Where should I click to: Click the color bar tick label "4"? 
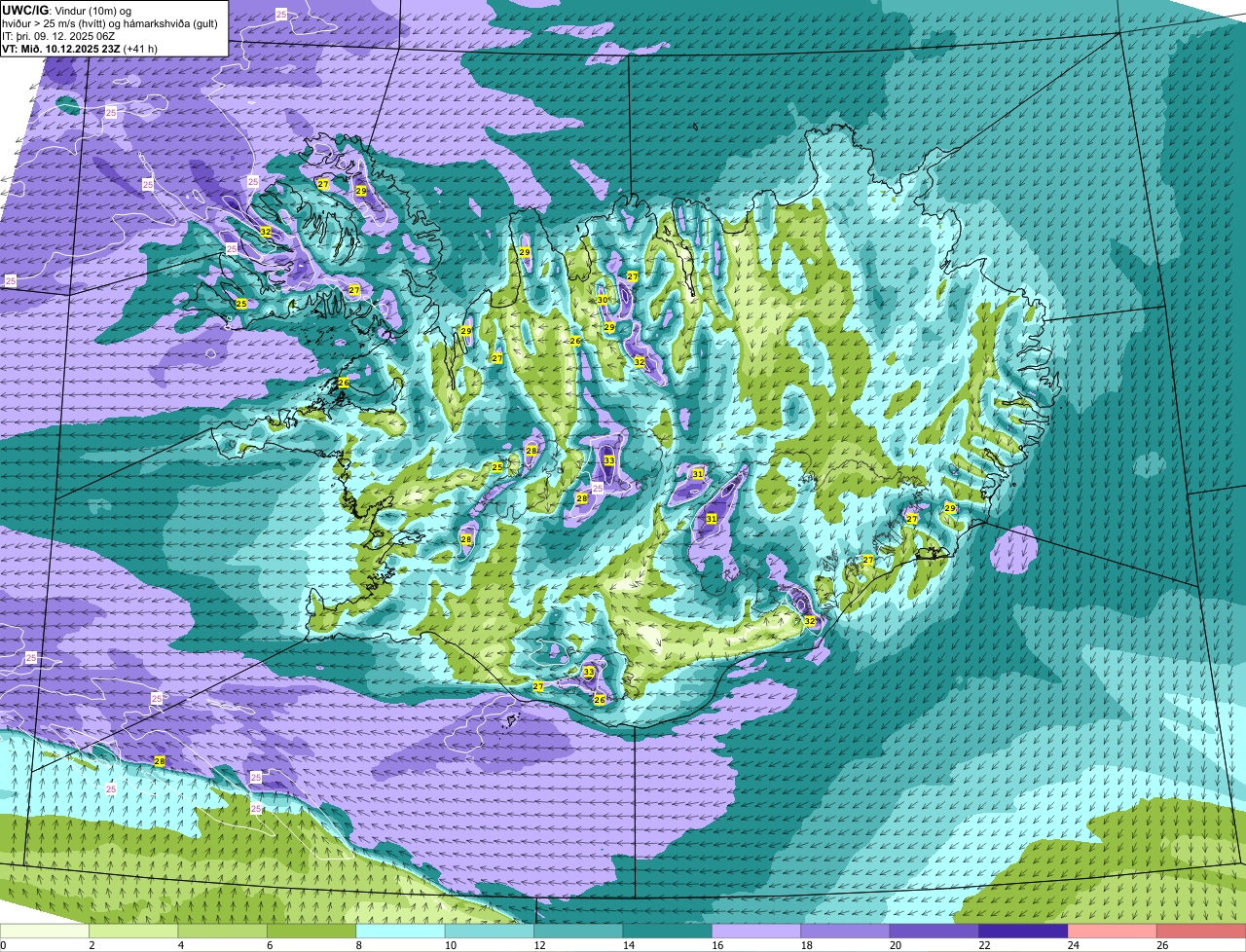coord(181,945)
